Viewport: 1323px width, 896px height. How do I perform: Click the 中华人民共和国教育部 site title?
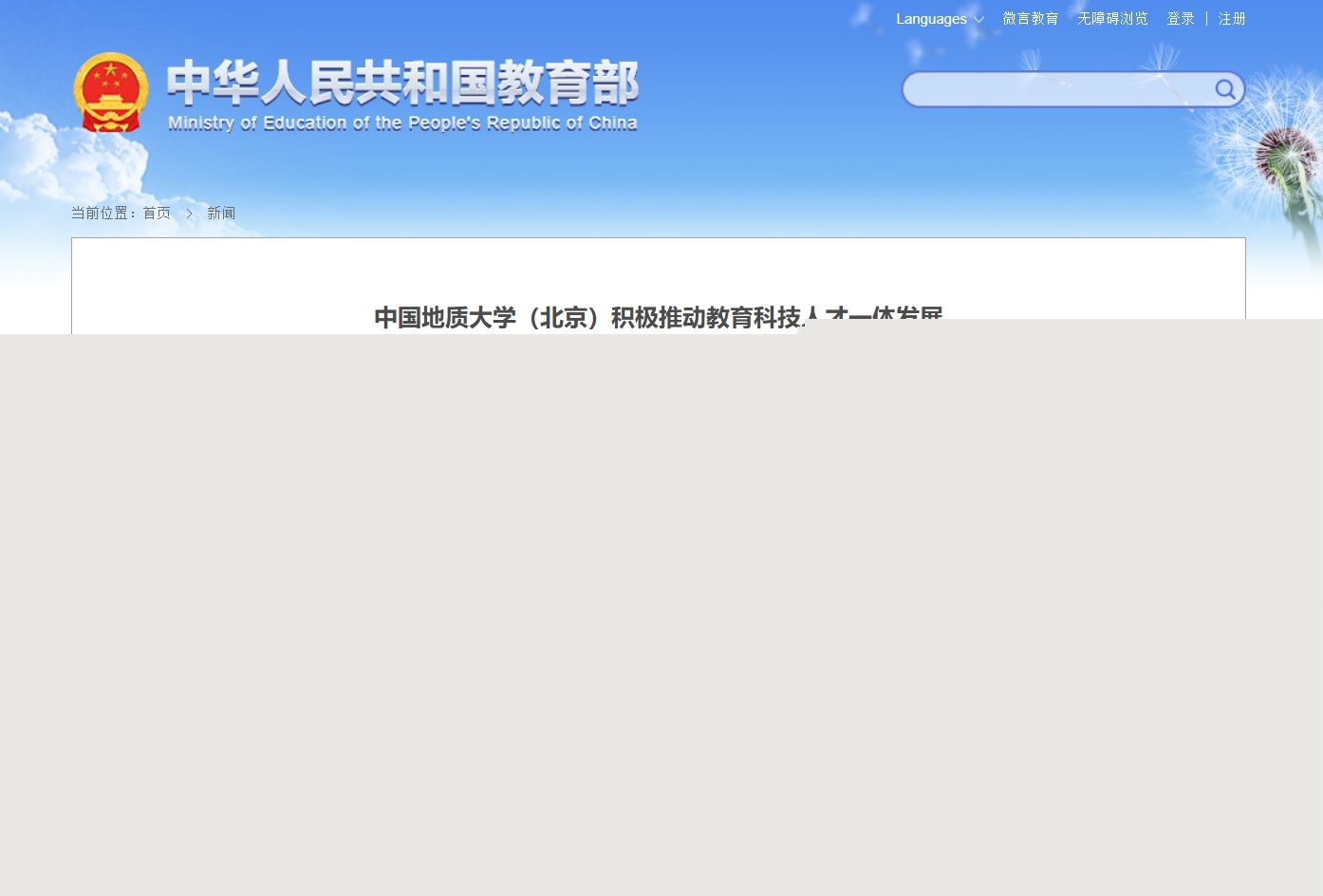[402, 83]
